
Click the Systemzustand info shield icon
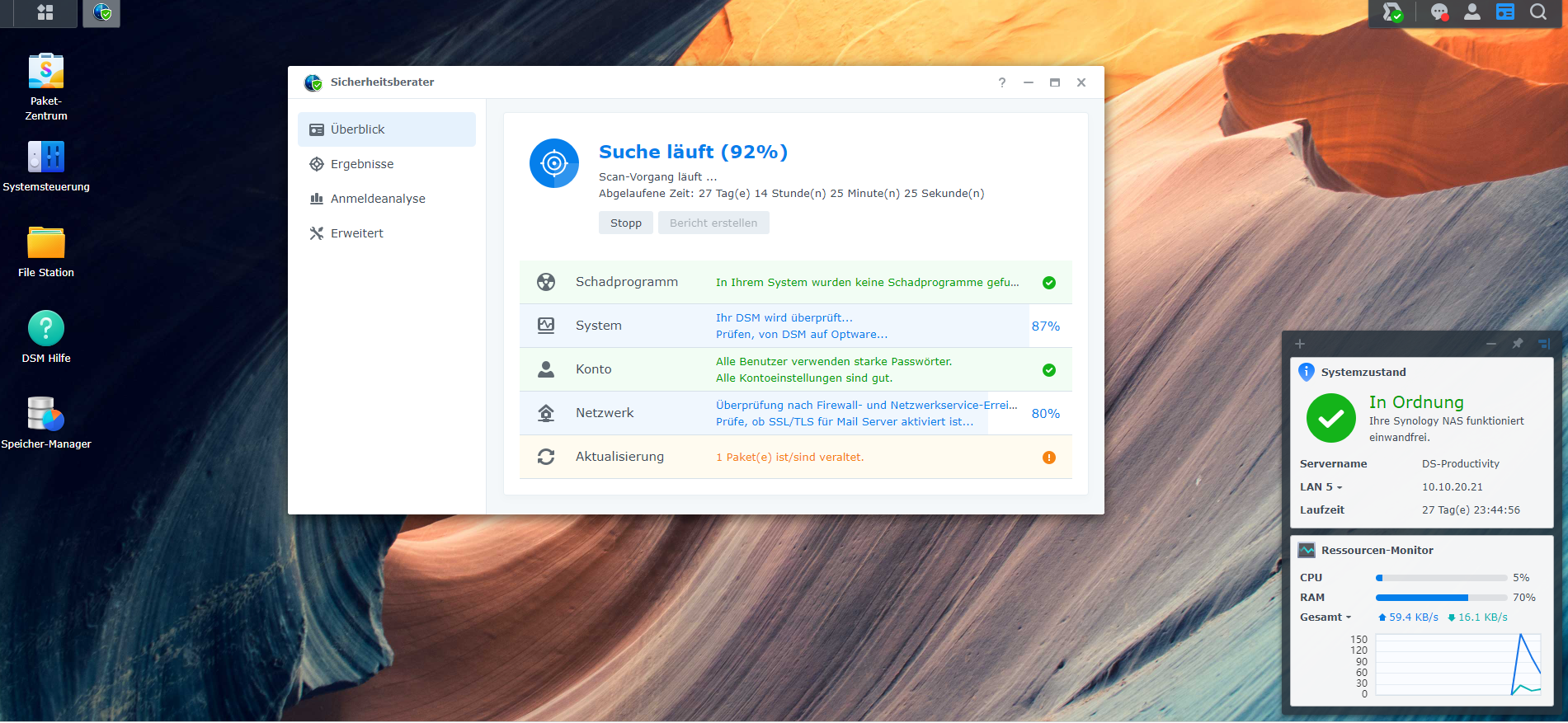(1307, 372)
